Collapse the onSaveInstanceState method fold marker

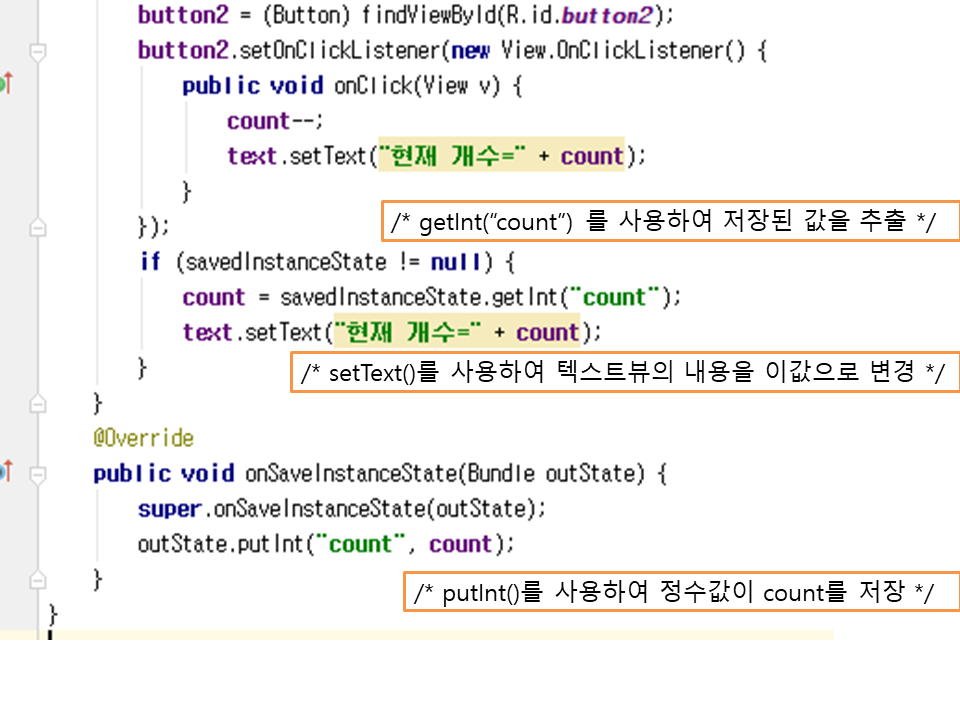tap(38, 473)
